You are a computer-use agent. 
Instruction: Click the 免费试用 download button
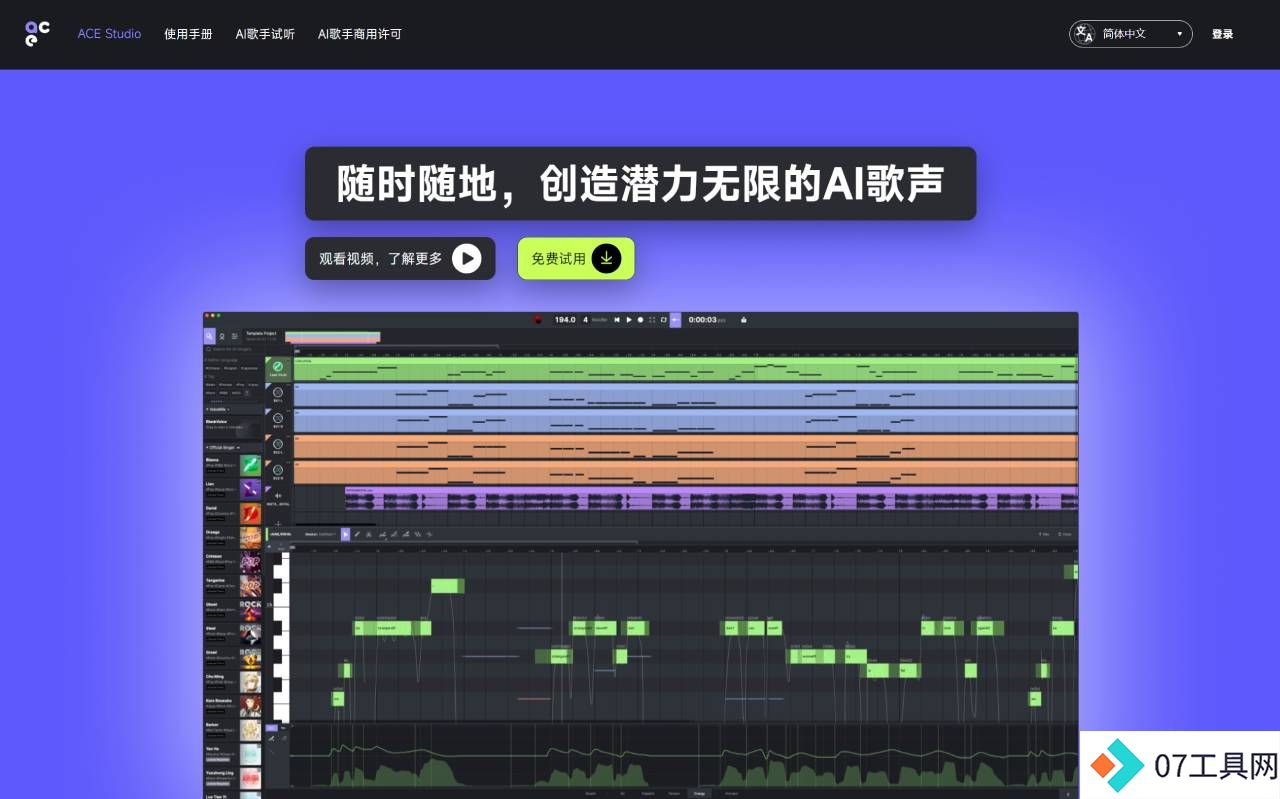576,258
